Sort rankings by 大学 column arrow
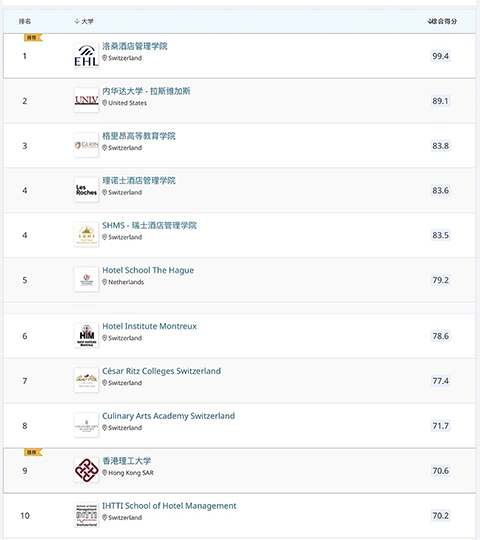480x540 pixels. click(x=77, y=21)
